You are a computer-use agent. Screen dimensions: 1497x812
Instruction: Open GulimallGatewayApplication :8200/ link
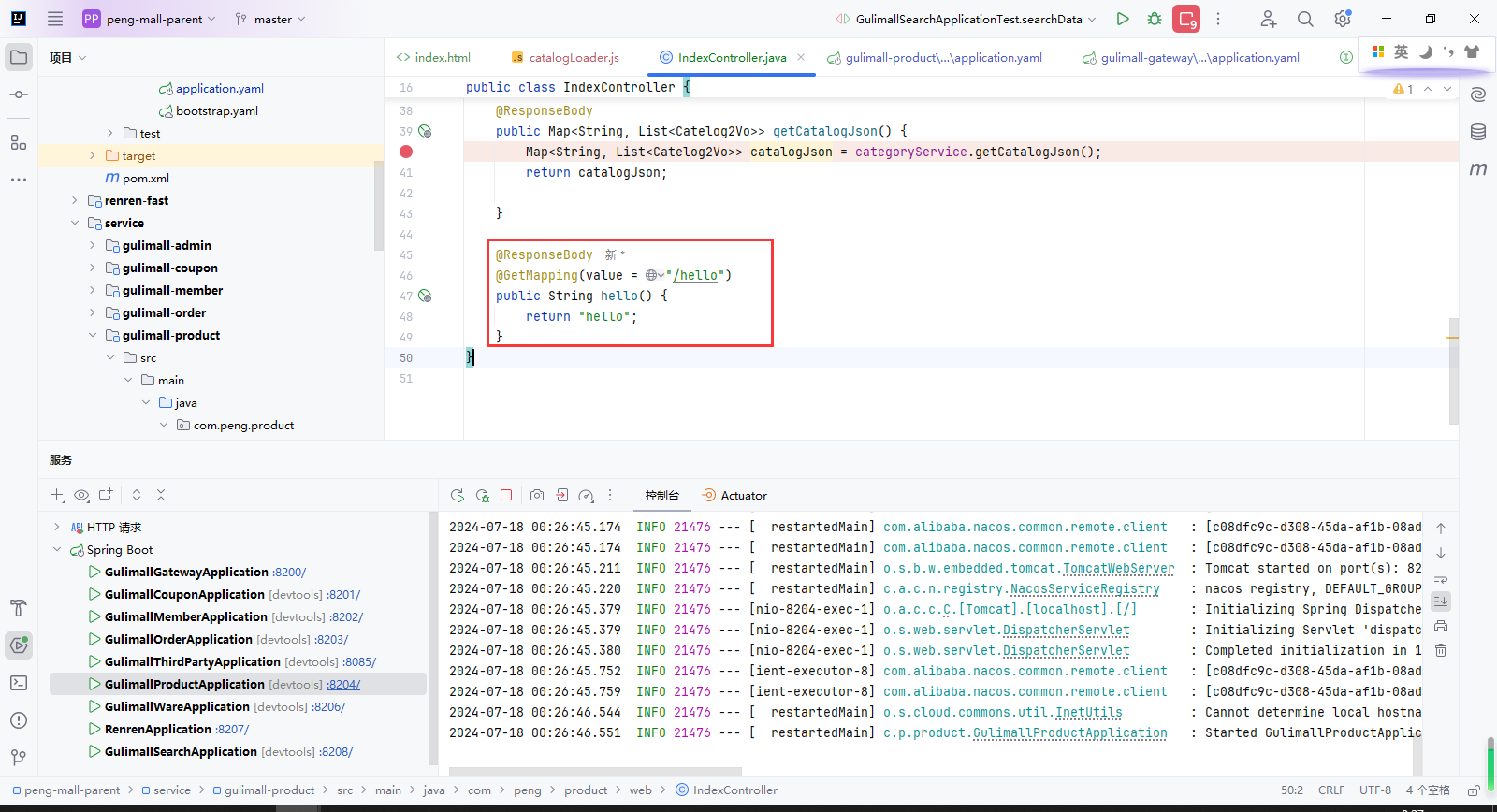click(289, 573)
